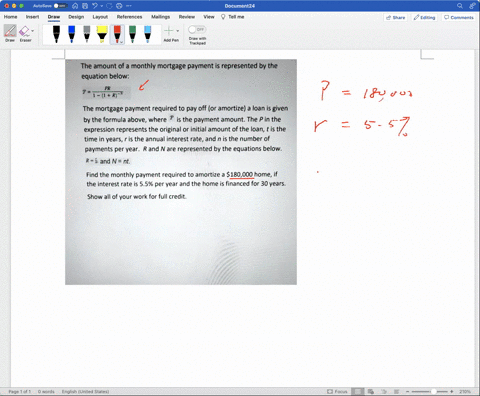Choose the gray pencil
The width and height of the screenshot is (480, 396).
pyautogui.click(x=87, y=34)
